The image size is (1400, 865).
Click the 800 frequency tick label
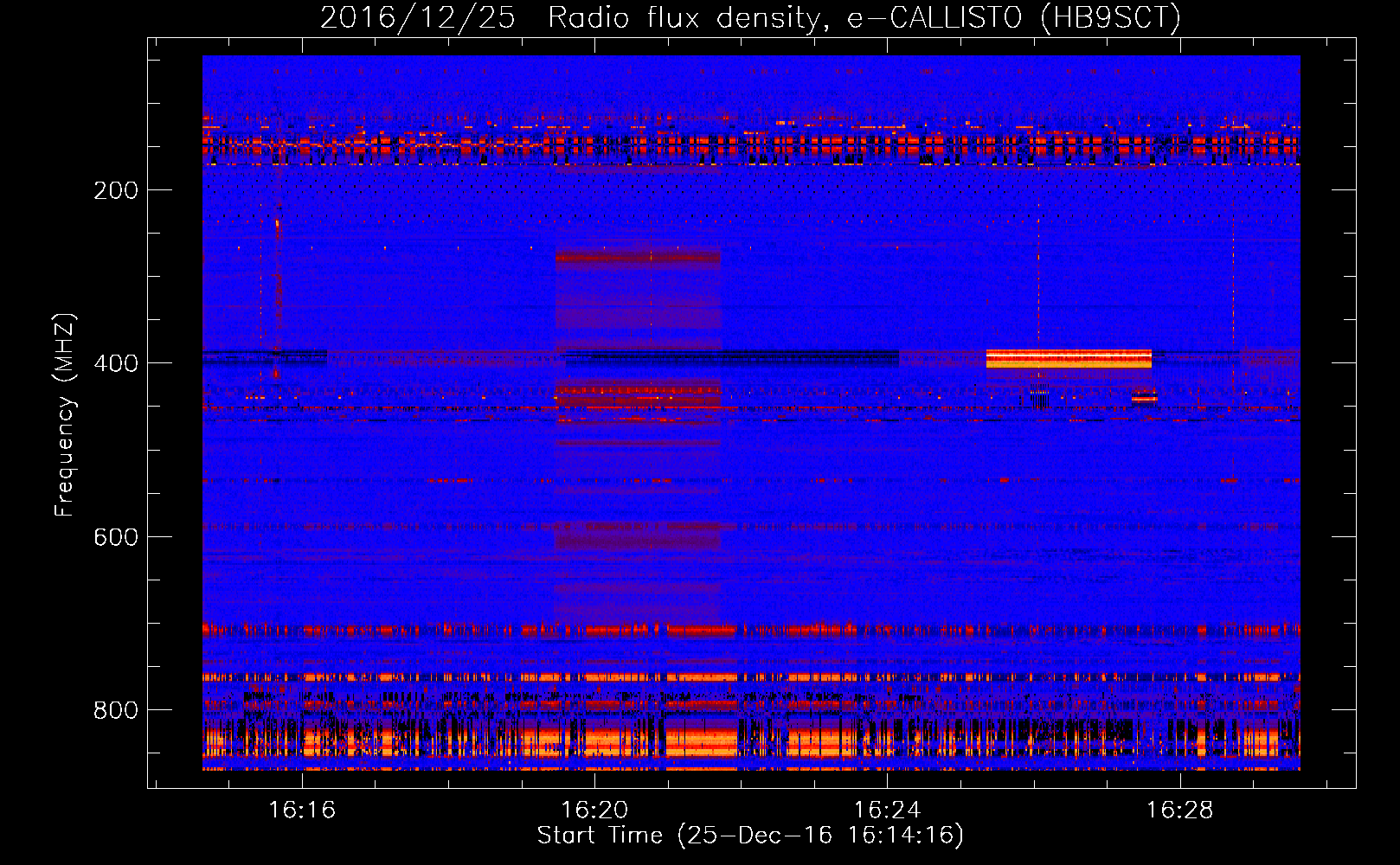click(116, 710)
